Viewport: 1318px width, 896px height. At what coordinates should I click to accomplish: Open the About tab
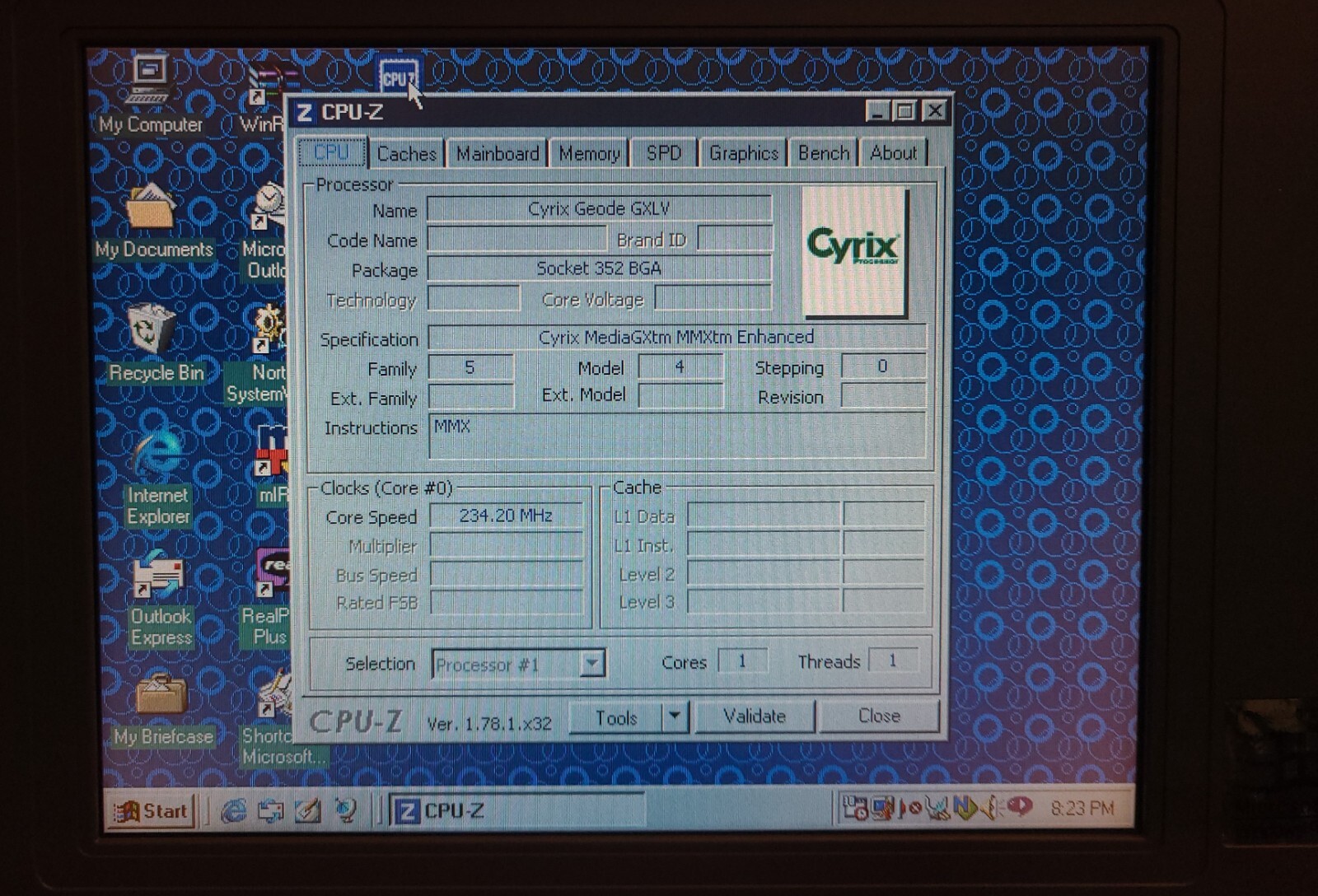coord(894,154)
